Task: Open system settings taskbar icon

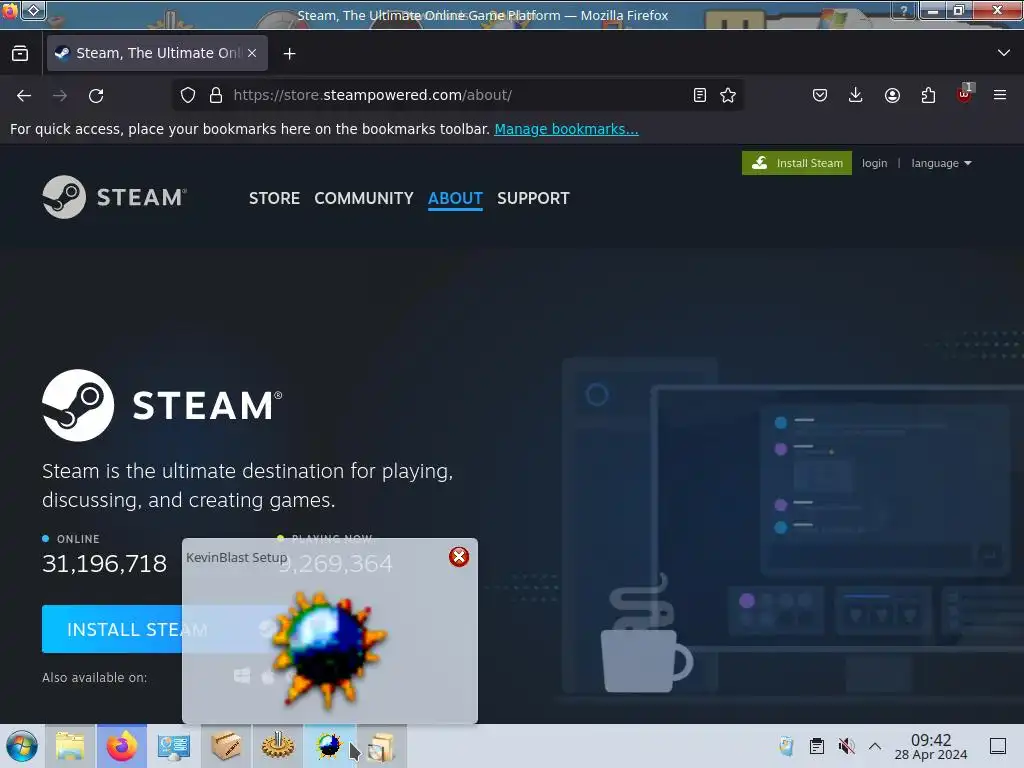Action: 174,746
